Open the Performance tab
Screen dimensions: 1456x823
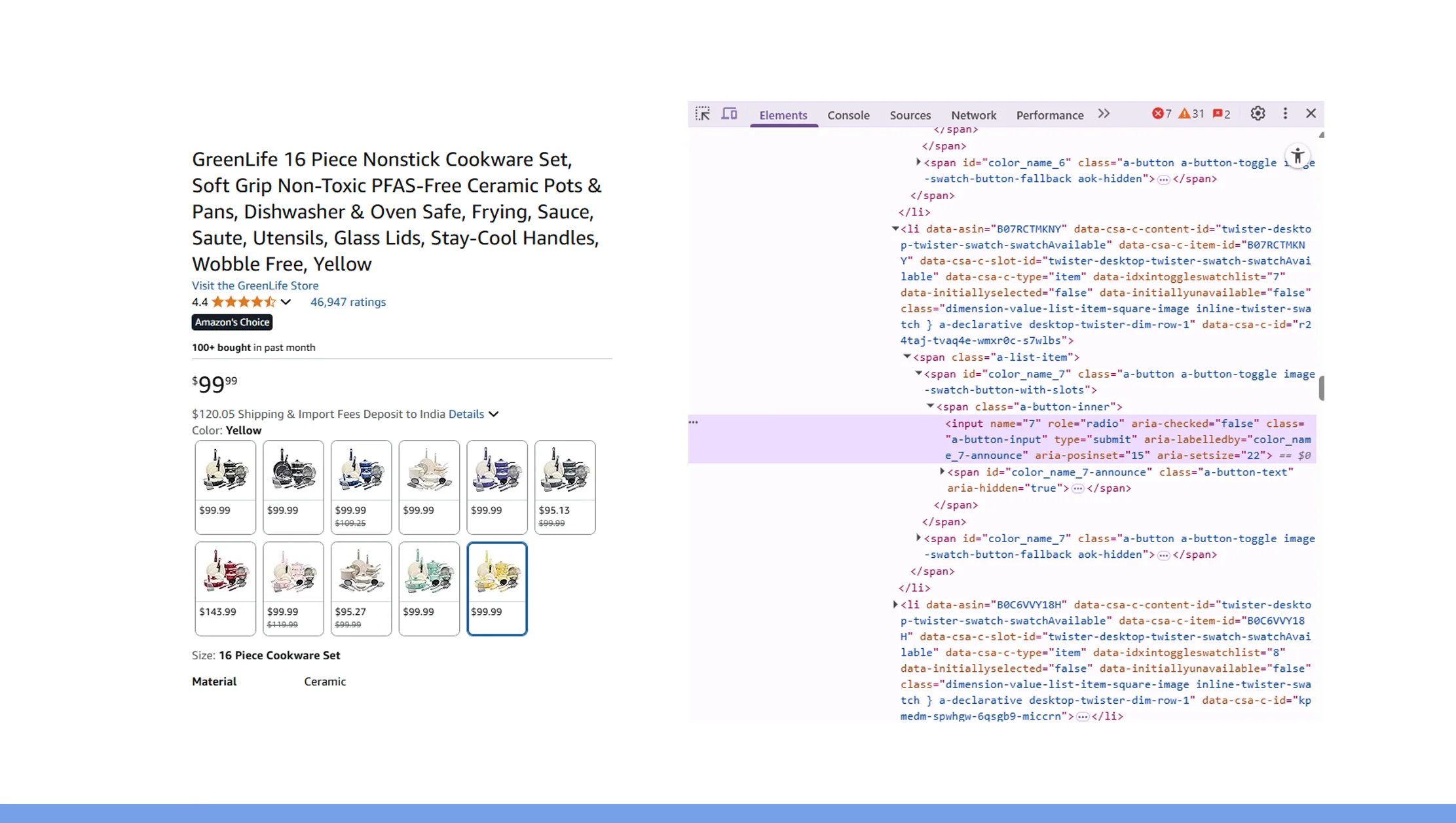coord(1049,115)
